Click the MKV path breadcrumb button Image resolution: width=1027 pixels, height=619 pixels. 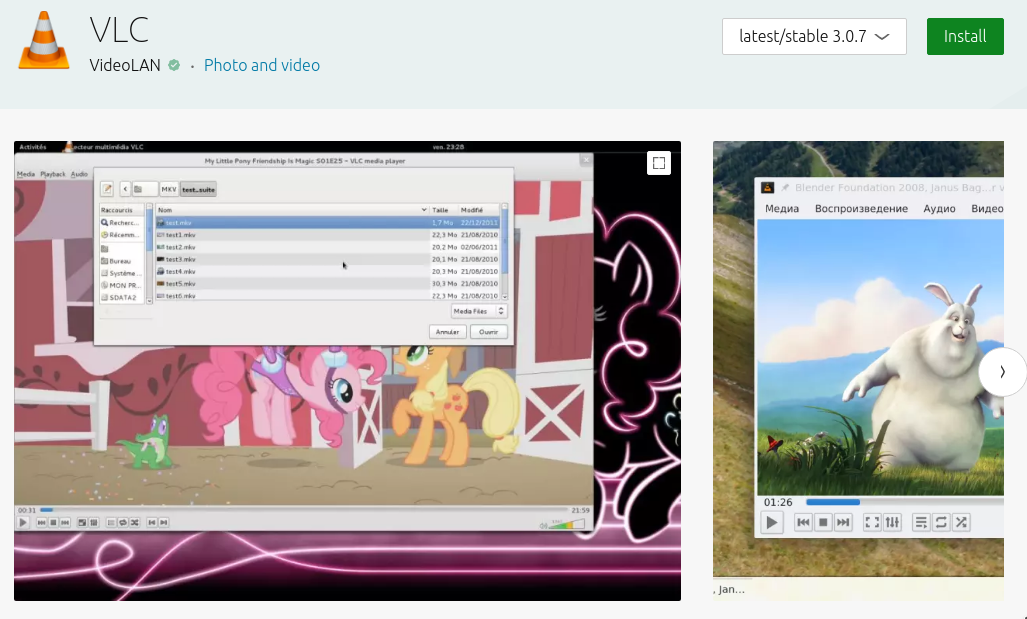coord(169,189)
